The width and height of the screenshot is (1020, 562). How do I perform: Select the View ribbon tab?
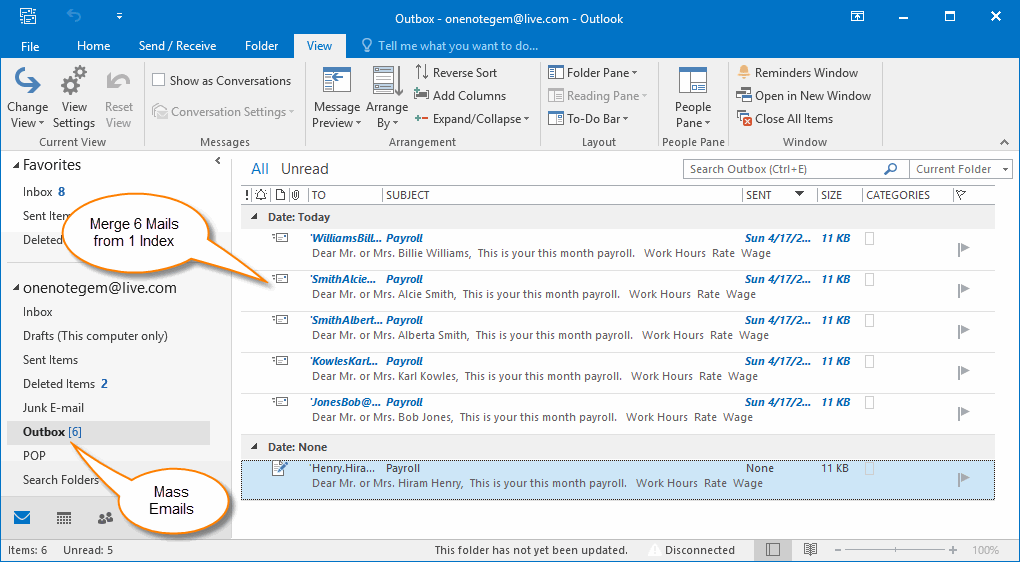coord(319,46)
